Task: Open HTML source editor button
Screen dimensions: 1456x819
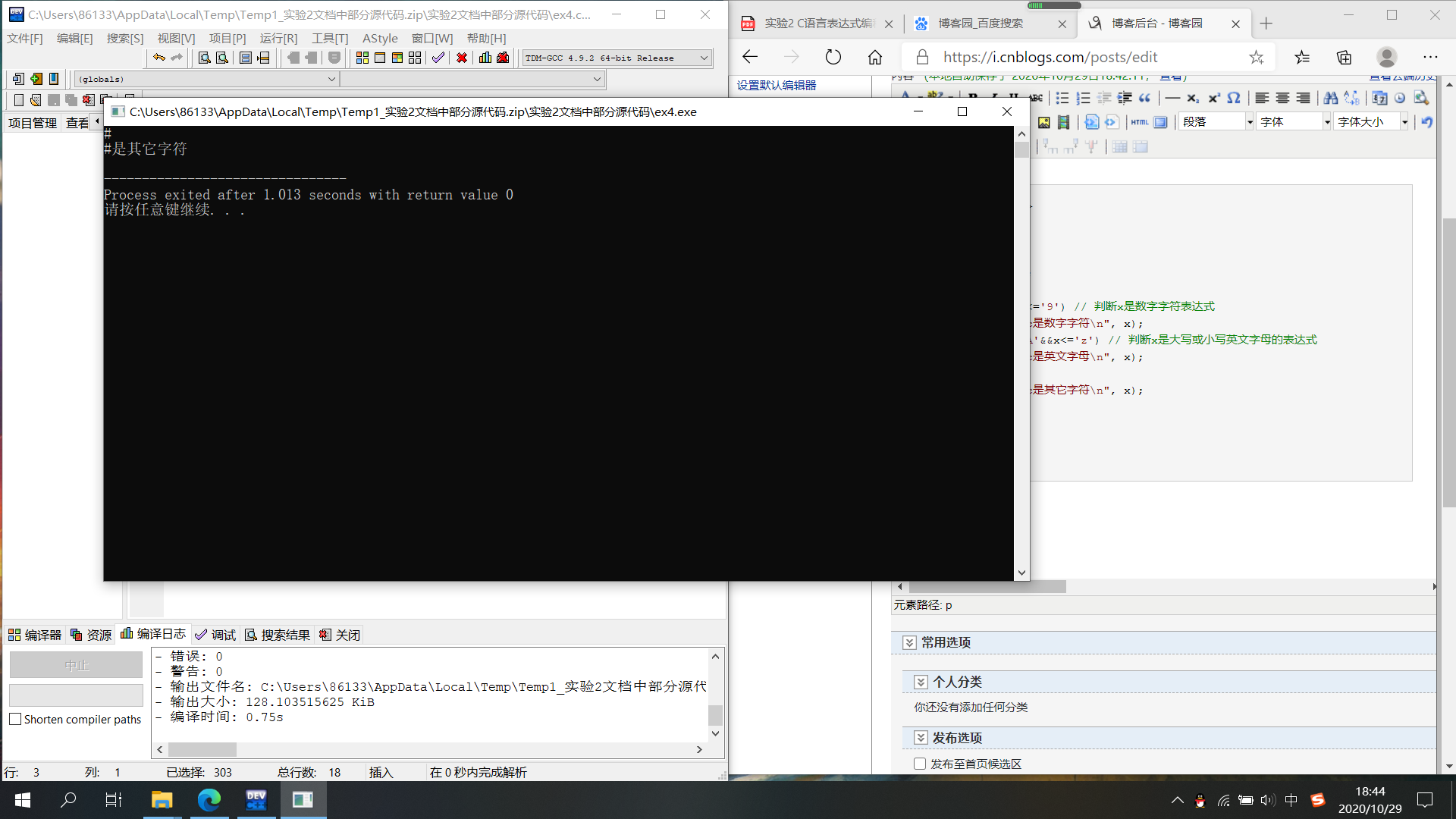Action: tap(1139, 122)
